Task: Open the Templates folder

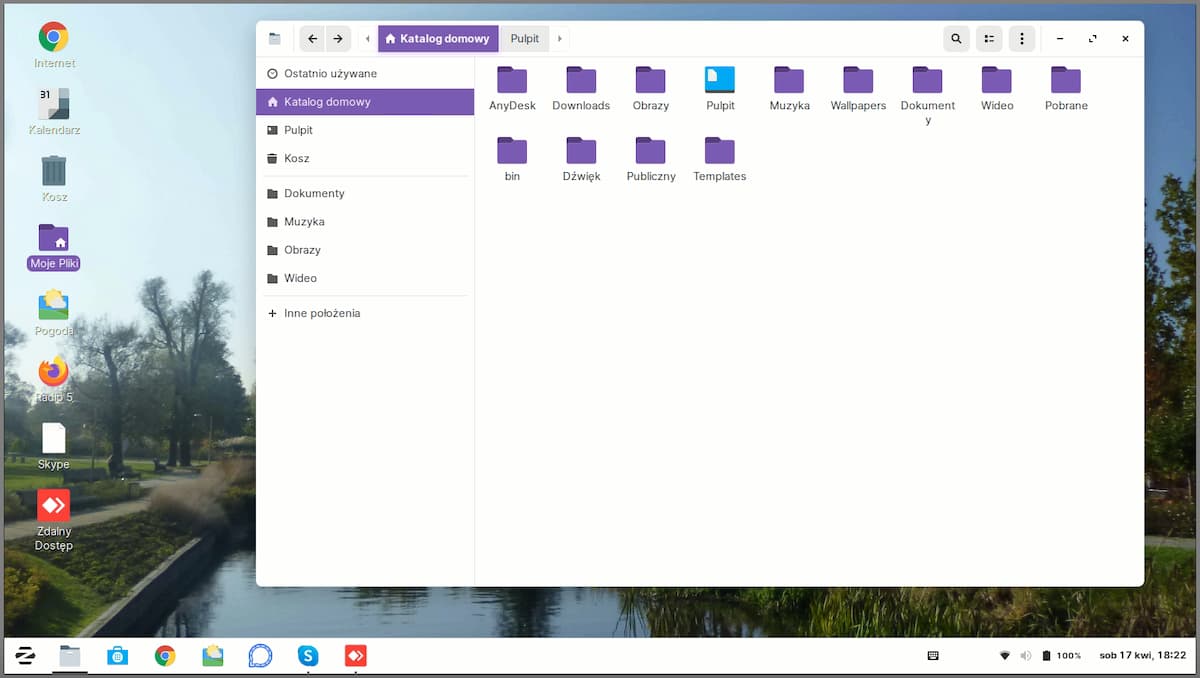Action: click(x=720, y=153)
